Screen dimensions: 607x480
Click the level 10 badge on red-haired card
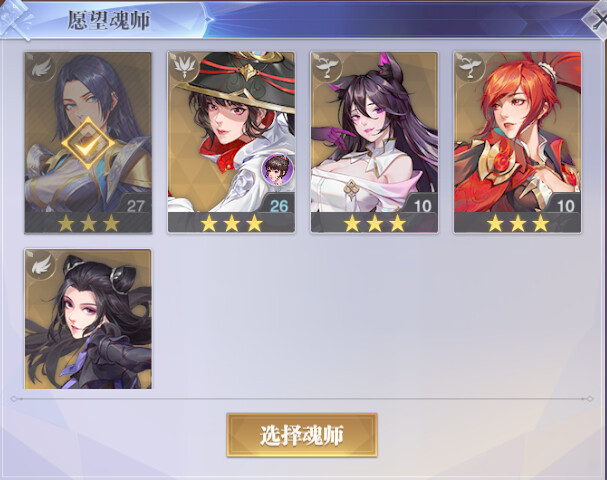pos(564,204)
